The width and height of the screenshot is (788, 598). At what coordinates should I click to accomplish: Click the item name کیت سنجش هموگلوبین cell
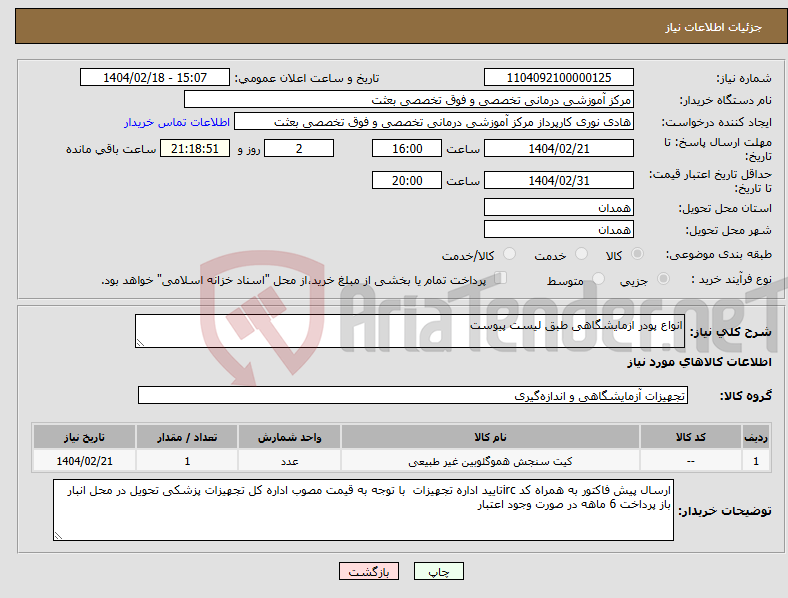pyautogui.click(x=490, y=461)
